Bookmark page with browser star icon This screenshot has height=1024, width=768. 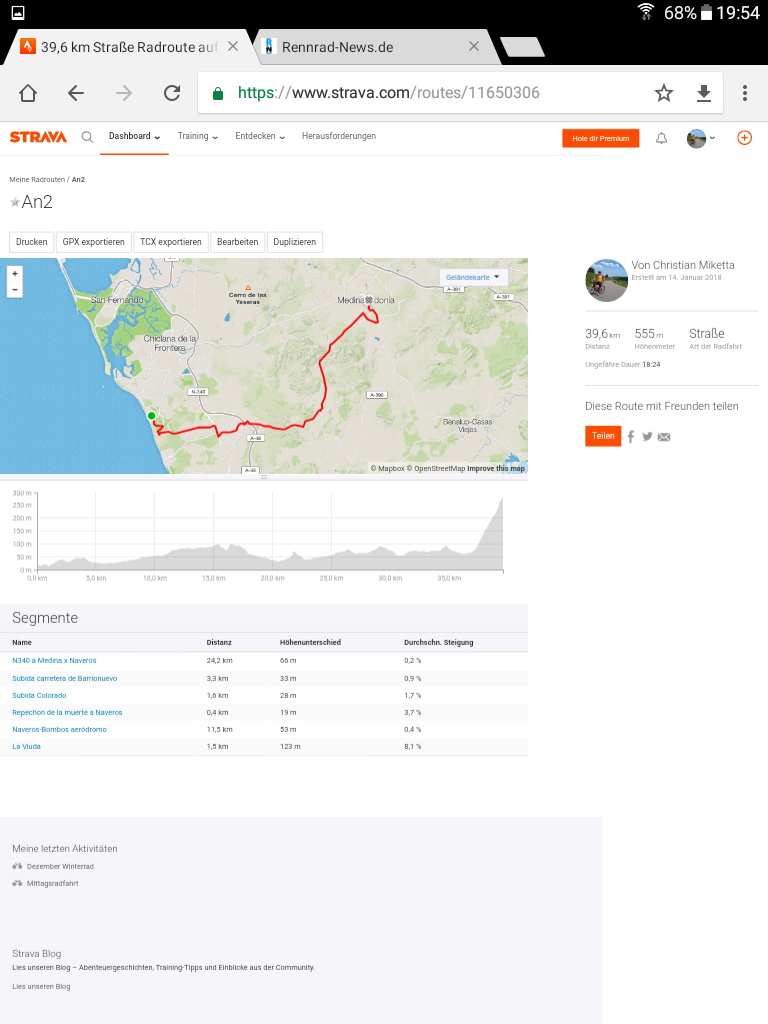tap(664, 93)
